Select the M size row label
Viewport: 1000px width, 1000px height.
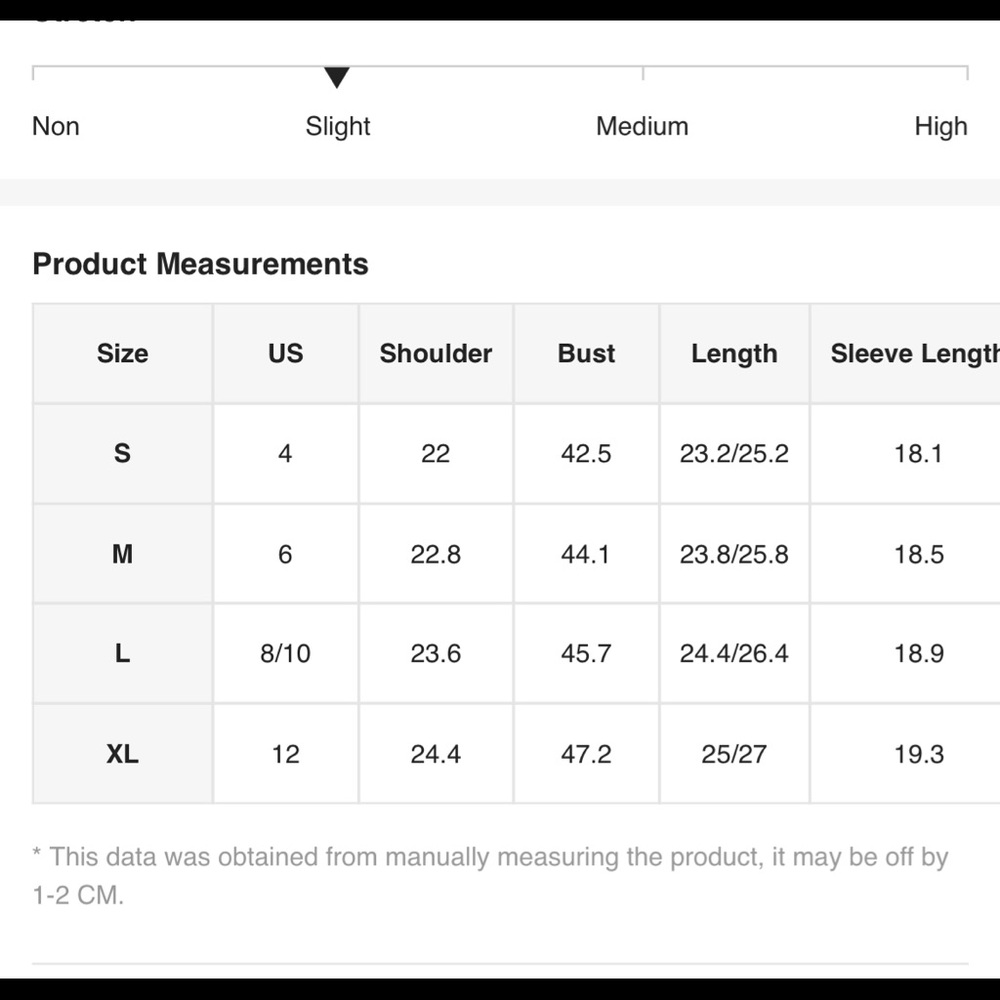point(122,554)
